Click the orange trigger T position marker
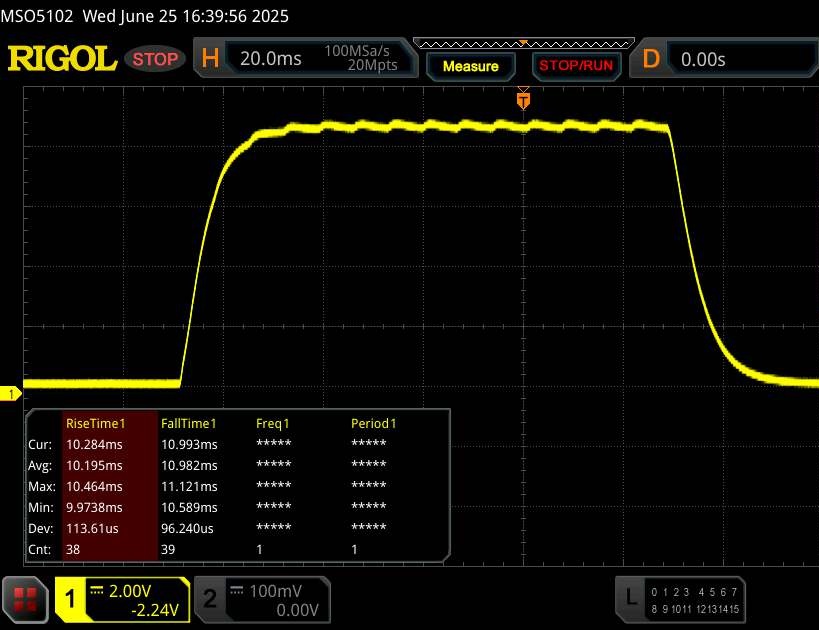 pyautogui.click(x=523, y=99)
